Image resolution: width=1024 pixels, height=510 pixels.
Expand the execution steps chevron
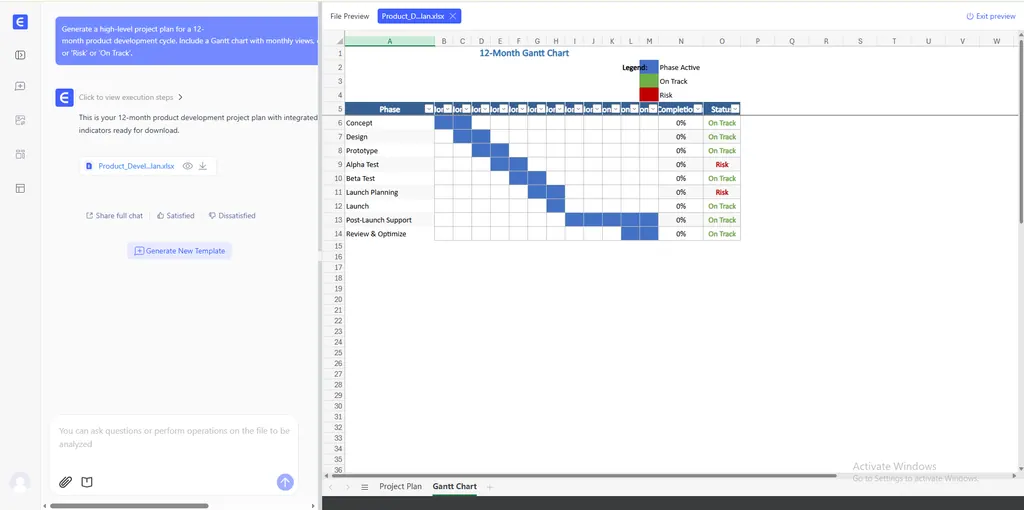pyautogui.click(x=180, y=98)
